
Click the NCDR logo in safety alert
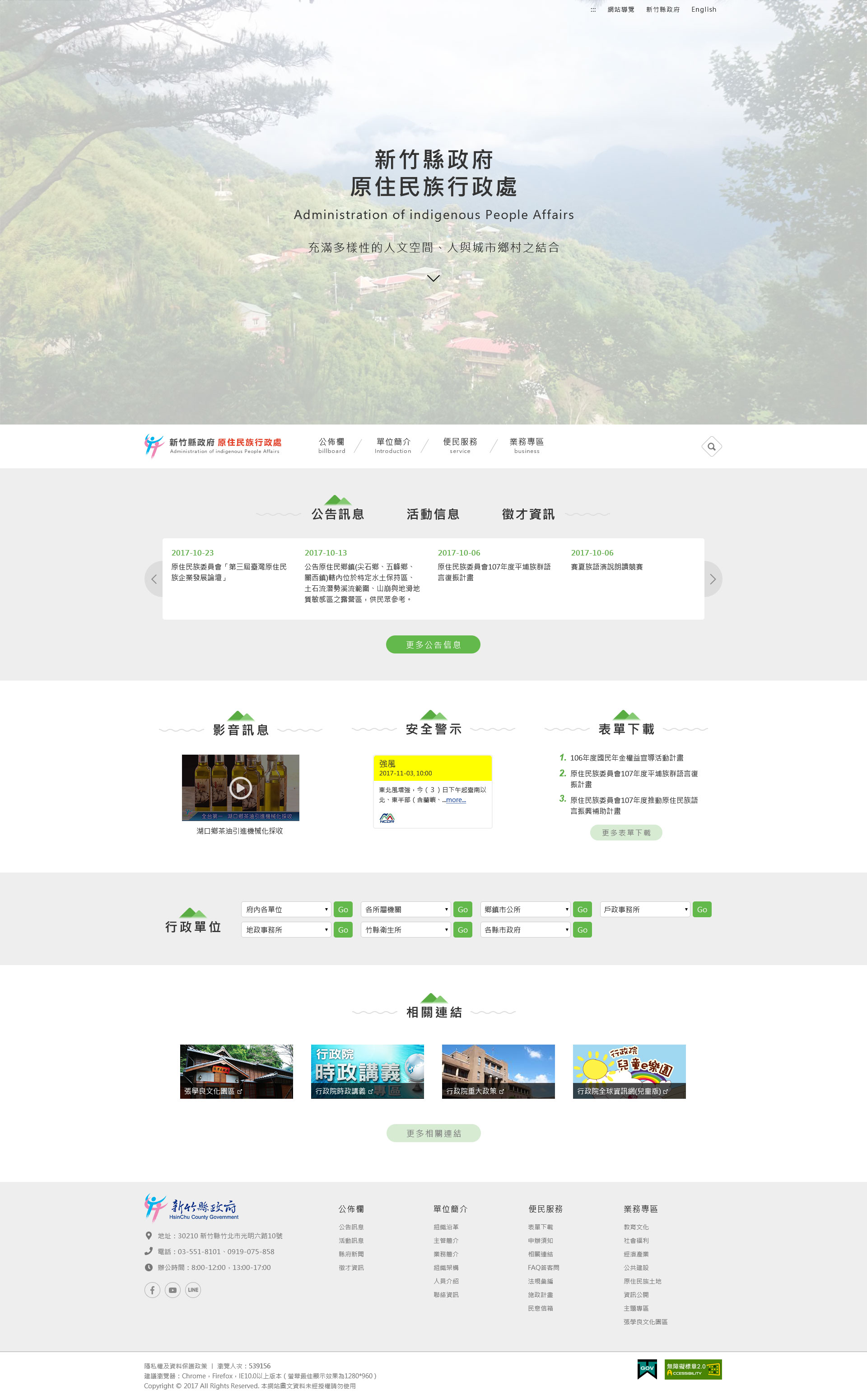pos(387,817)
